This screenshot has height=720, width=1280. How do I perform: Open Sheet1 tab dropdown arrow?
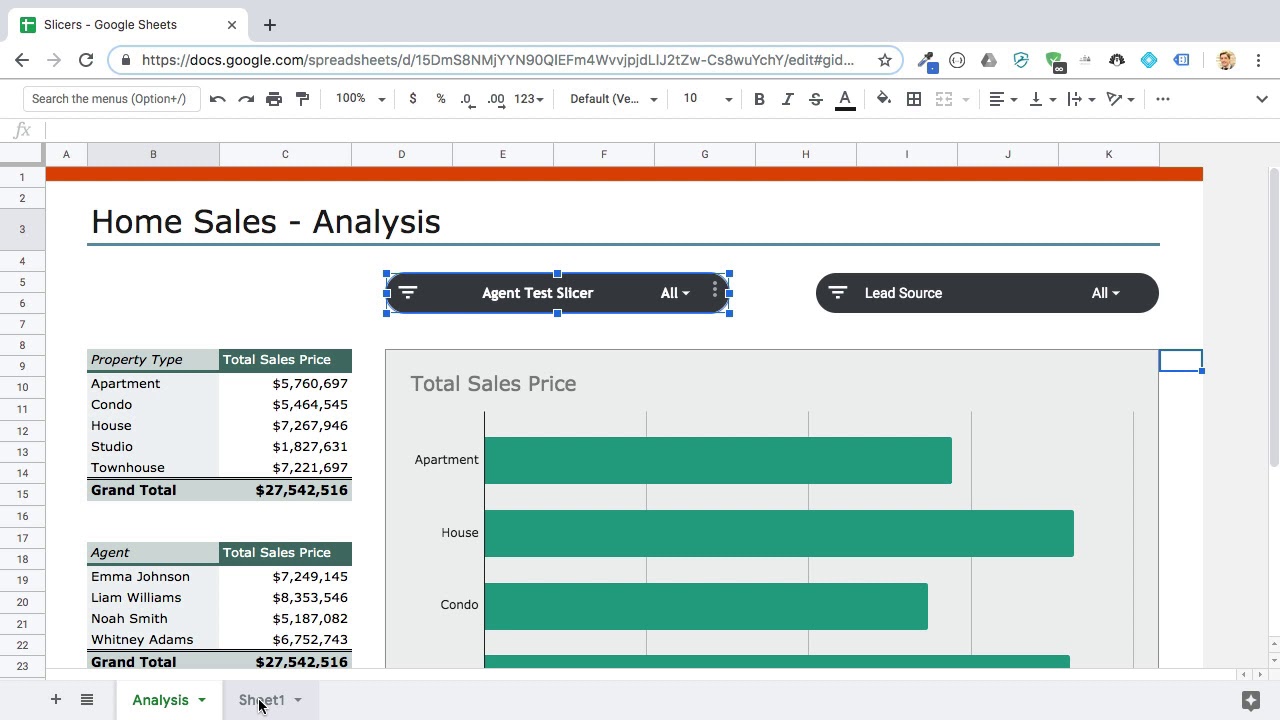(297, 700)
